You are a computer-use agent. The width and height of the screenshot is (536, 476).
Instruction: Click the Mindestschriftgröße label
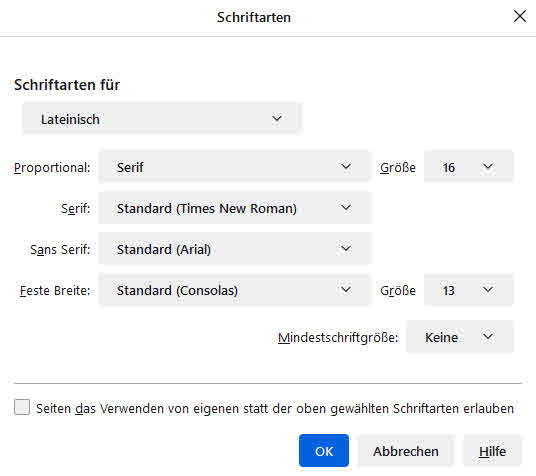pos(338,338)
